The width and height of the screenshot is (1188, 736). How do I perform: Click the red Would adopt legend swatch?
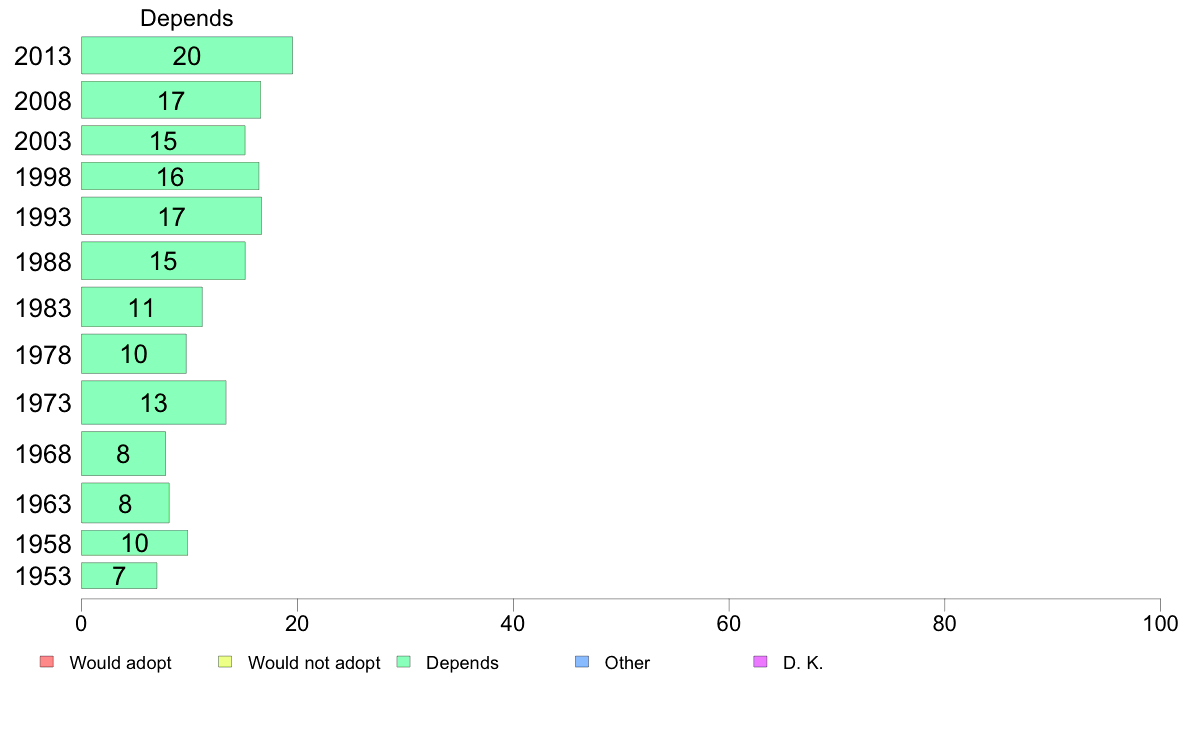tap(47, 662)
